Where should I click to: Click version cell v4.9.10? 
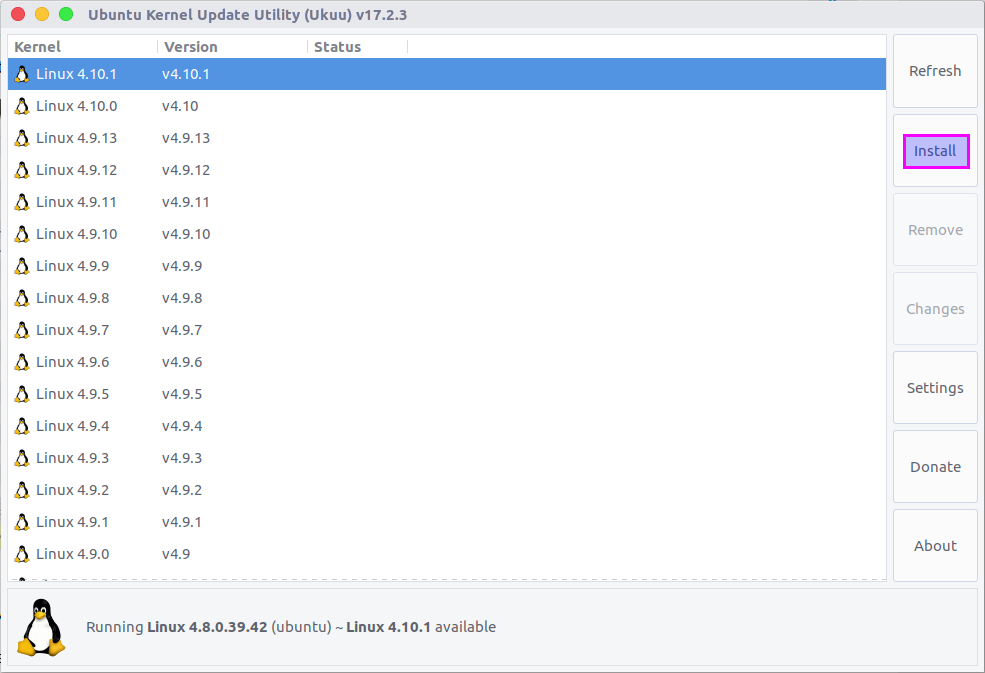pyautogui.click(x=186, y=234)
